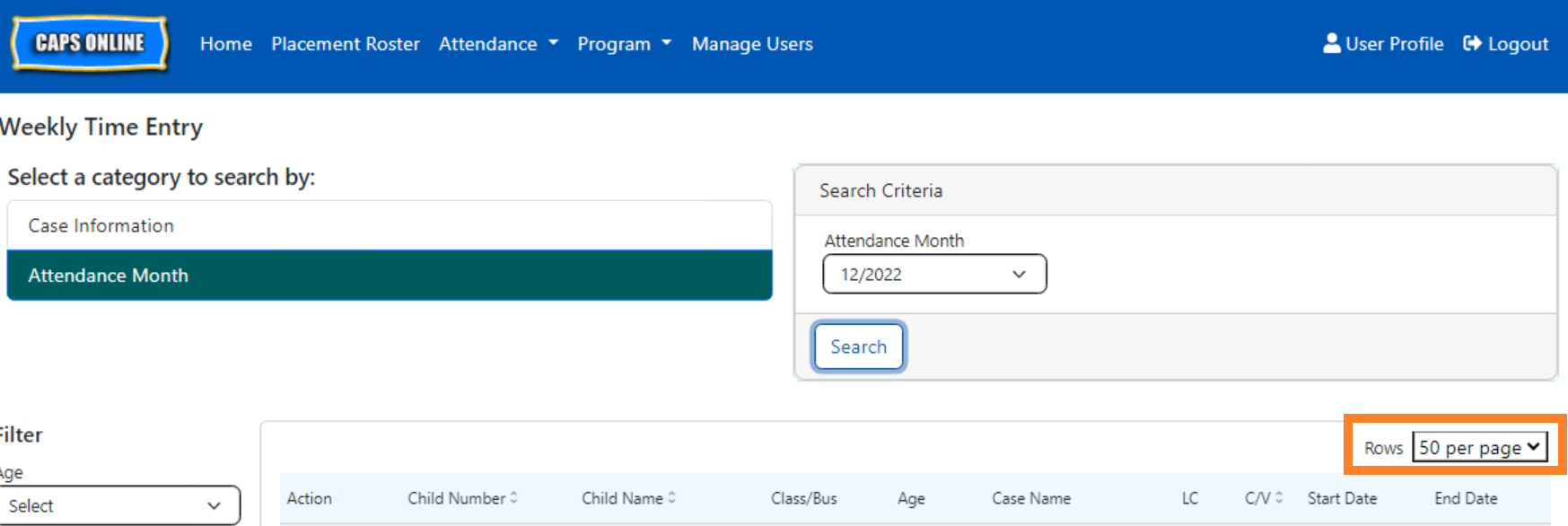This screenshot has width=1568, height=526.
Task: Sort by Child Number column arrows
Action: (513, 497)
